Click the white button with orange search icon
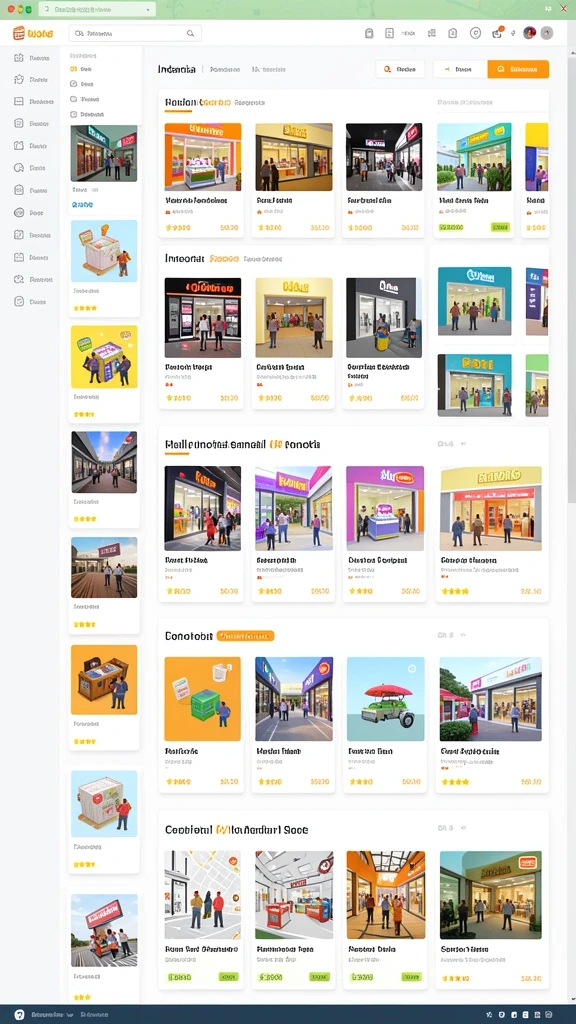This screenshot has width=576, height=1024. click(x=400, y=69)
